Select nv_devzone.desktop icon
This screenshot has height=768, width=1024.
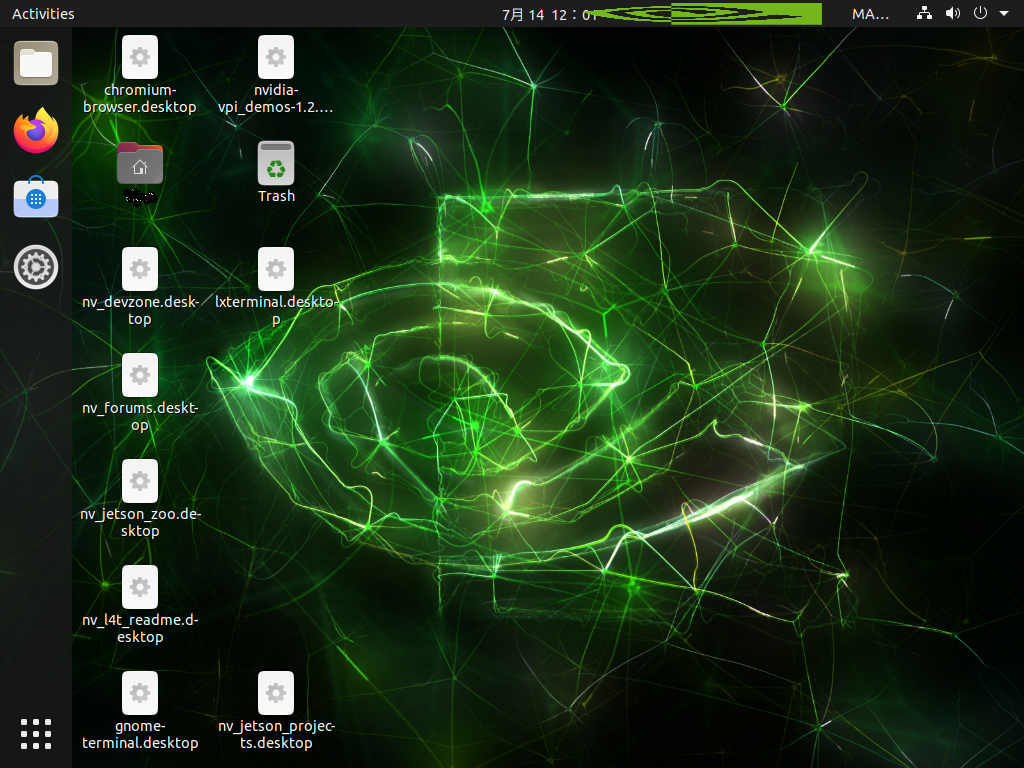coord(140,269)
